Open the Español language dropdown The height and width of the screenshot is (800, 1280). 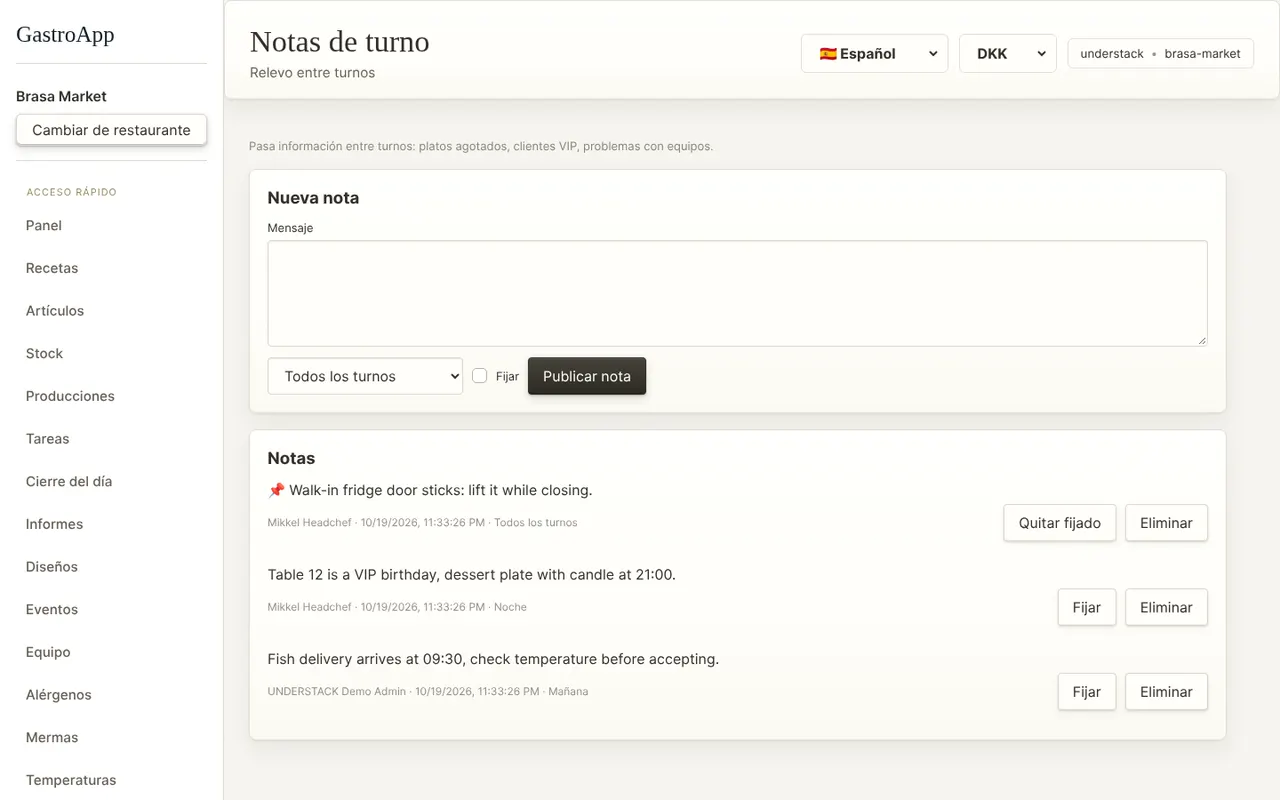[874, 54]
